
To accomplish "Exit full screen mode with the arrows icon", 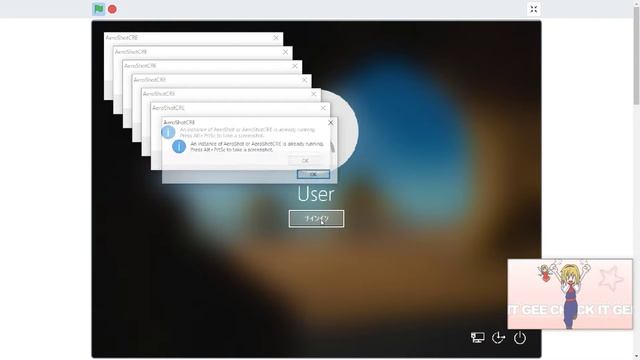I will (x=533, y=9).
